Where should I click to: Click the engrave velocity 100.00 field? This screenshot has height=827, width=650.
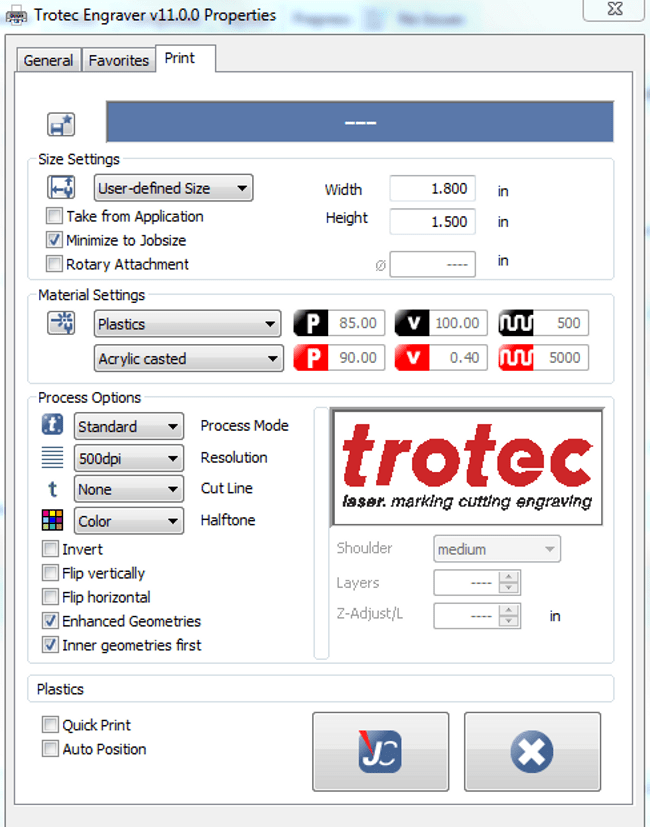coord(457,323)
